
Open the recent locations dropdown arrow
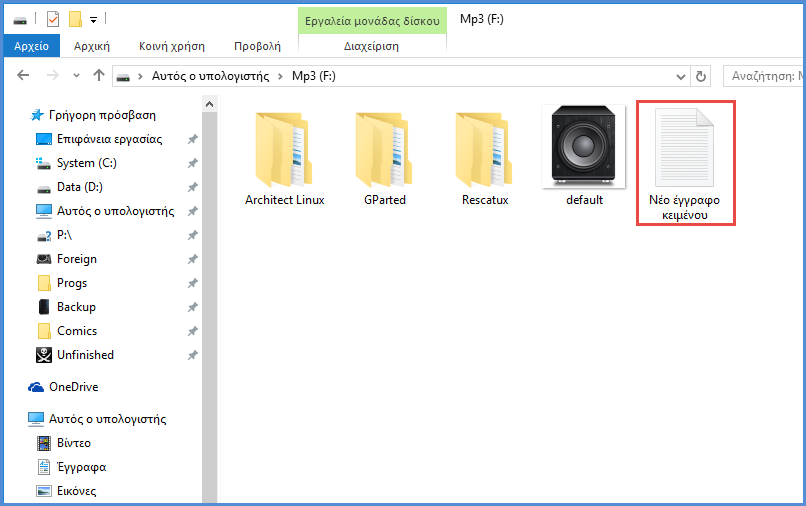[77, 76]
